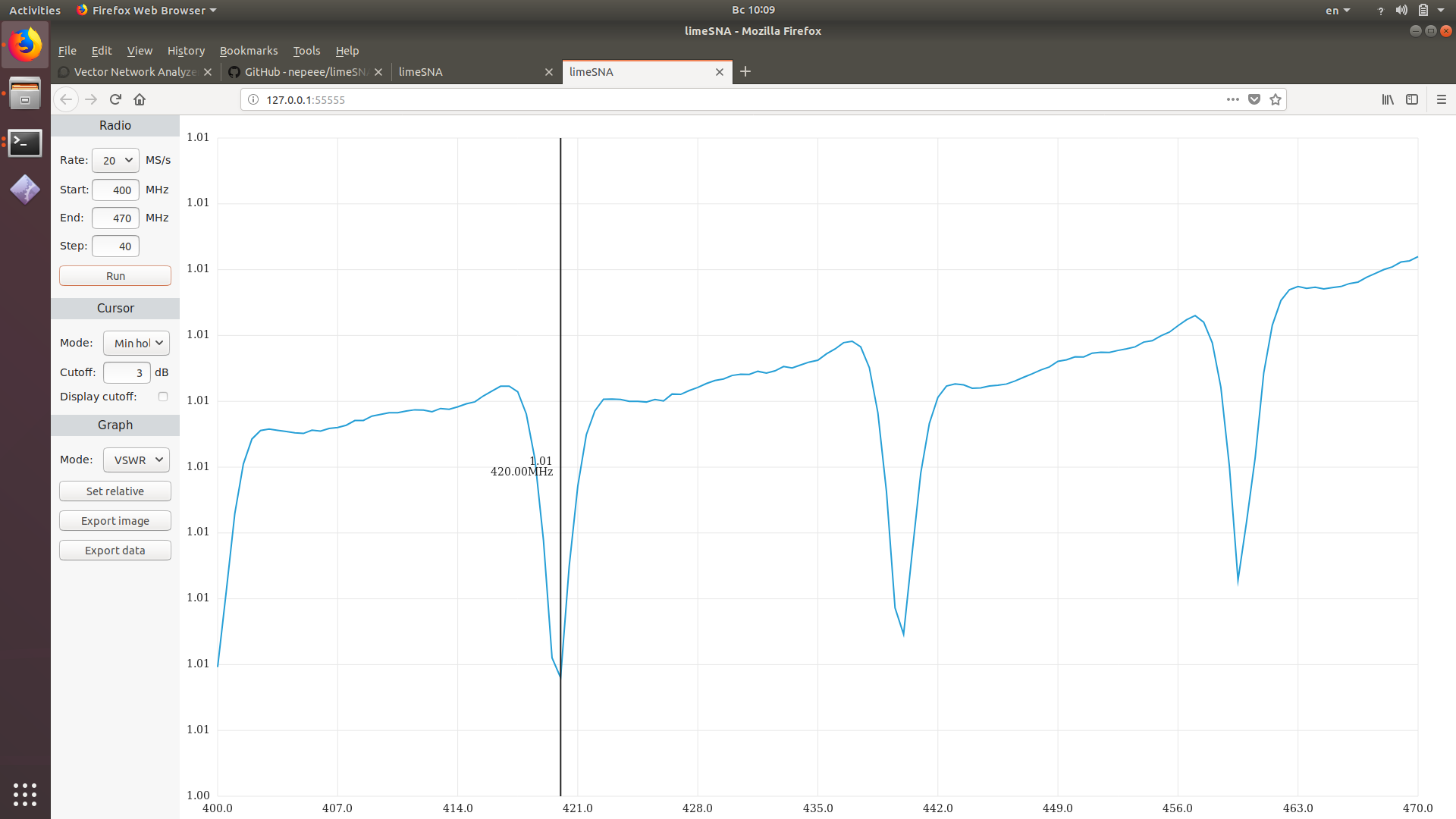Open the Bookmarks menu
Screen dimensions: 1456x819
pyautogui.click(x=249, y=51)
